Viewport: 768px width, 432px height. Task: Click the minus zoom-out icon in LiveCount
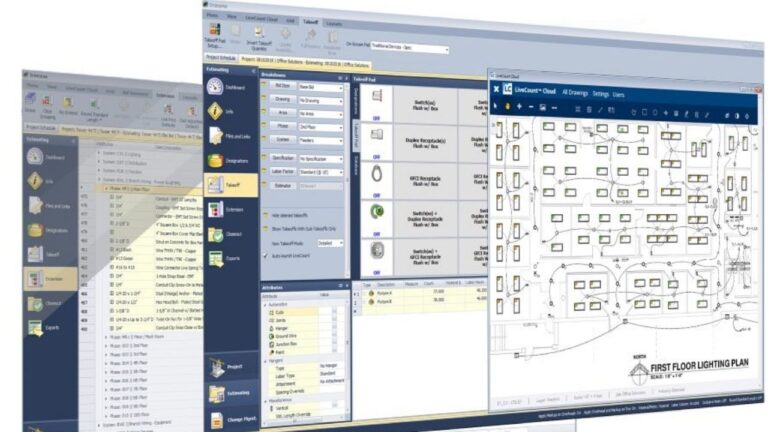531,107
